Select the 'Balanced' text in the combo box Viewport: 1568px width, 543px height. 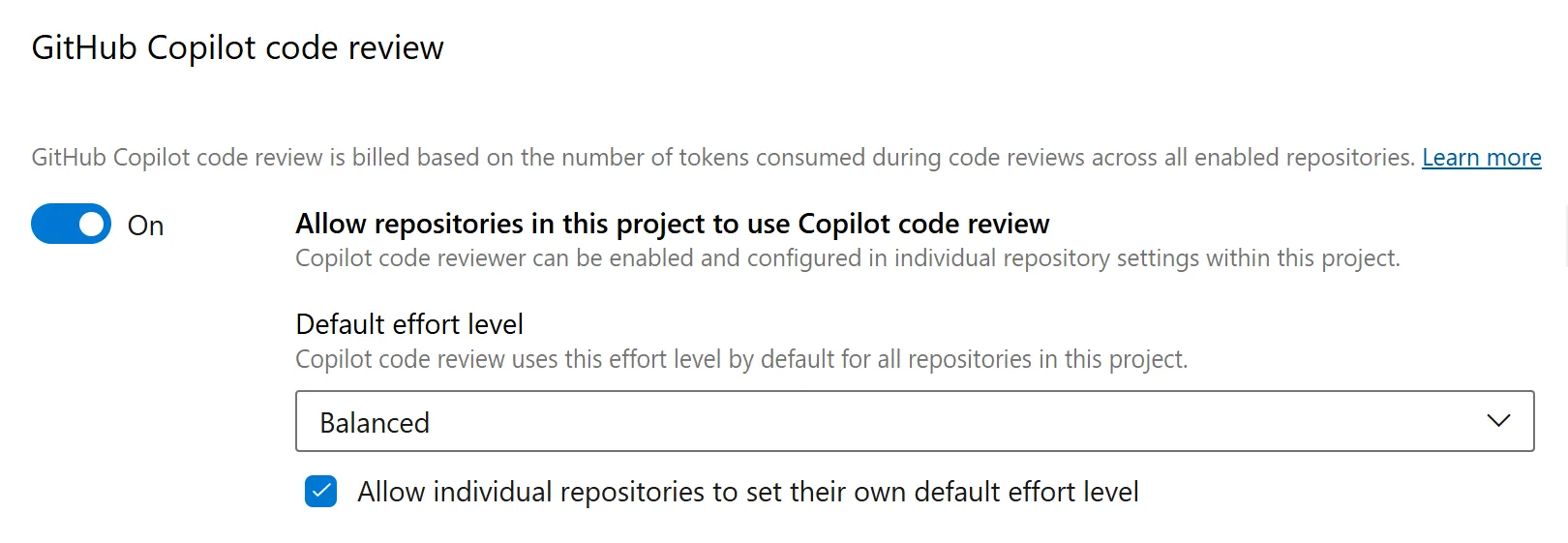(x=375, y=423)
